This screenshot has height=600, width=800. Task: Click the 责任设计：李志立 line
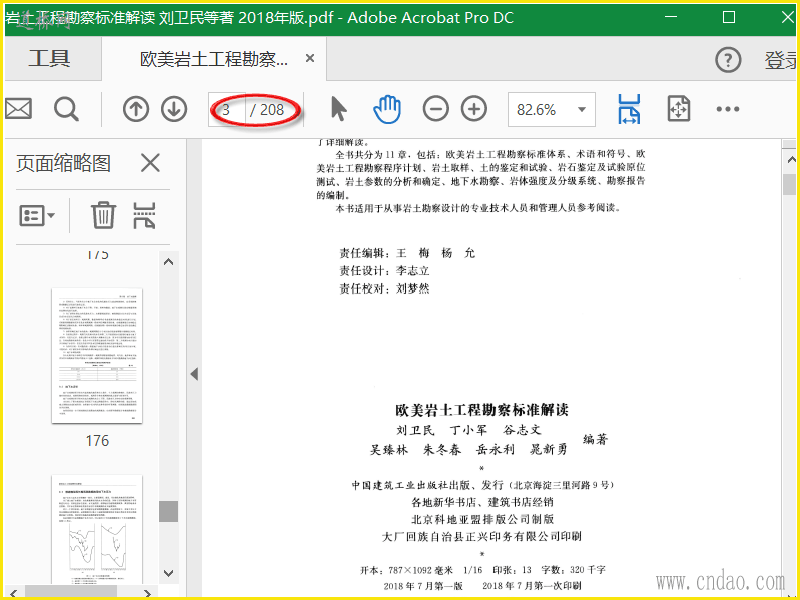(x=384, y=270)
